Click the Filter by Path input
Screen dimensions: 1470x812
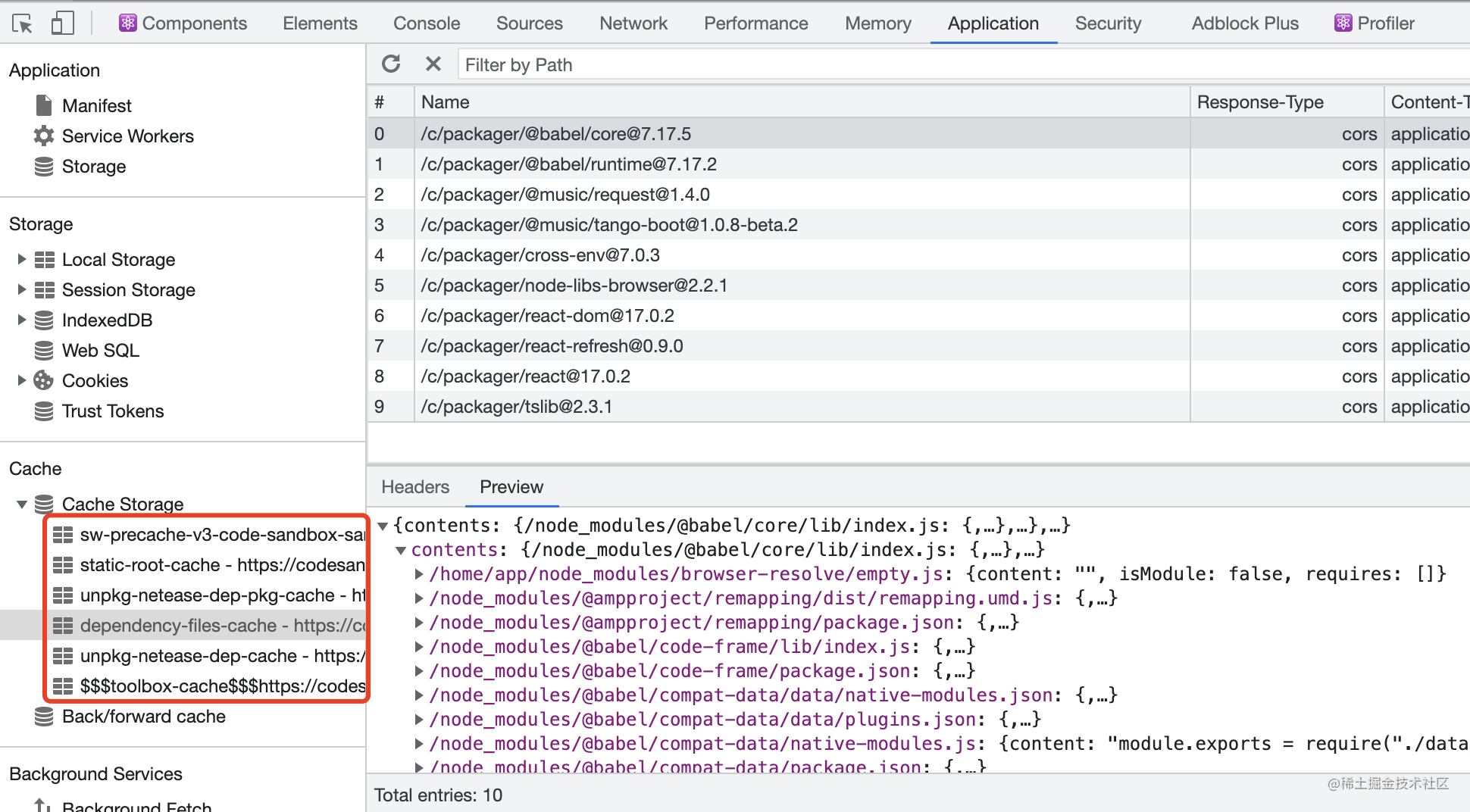click(x=964, y=64)
